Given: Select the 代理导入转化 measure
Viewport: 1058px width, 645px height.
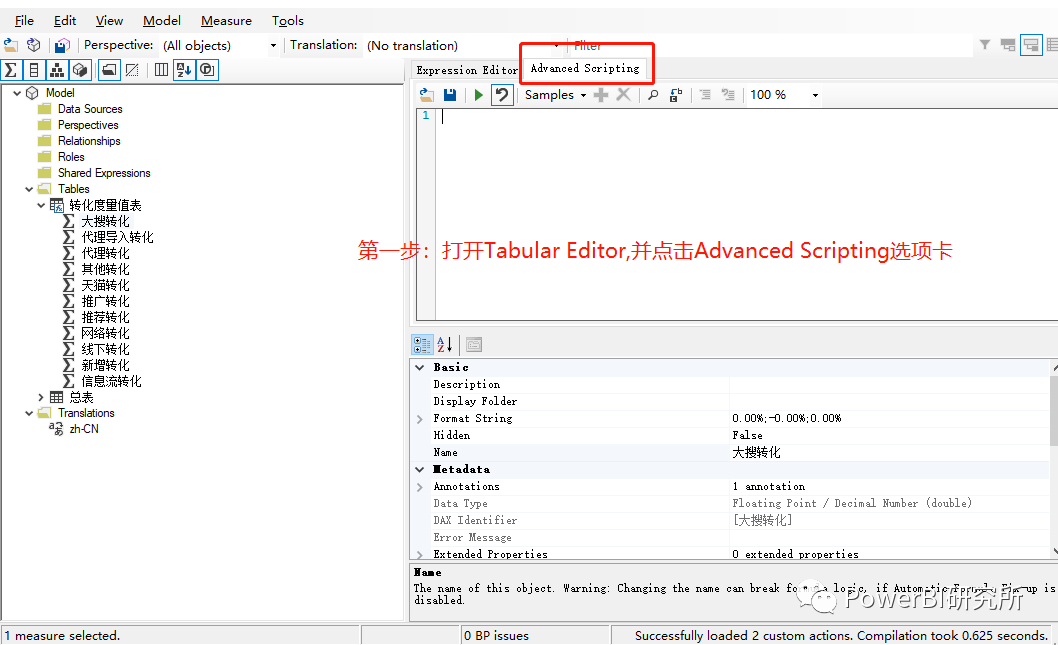Looking at the screenshot, I should click(x=117, y=237).
